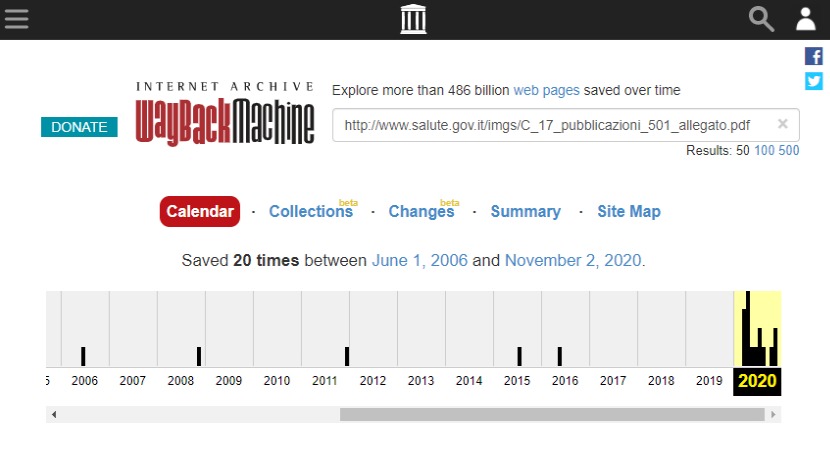
Task: Clear the URL field with the X
Action: pyautogui.click(x=782, y=124)
